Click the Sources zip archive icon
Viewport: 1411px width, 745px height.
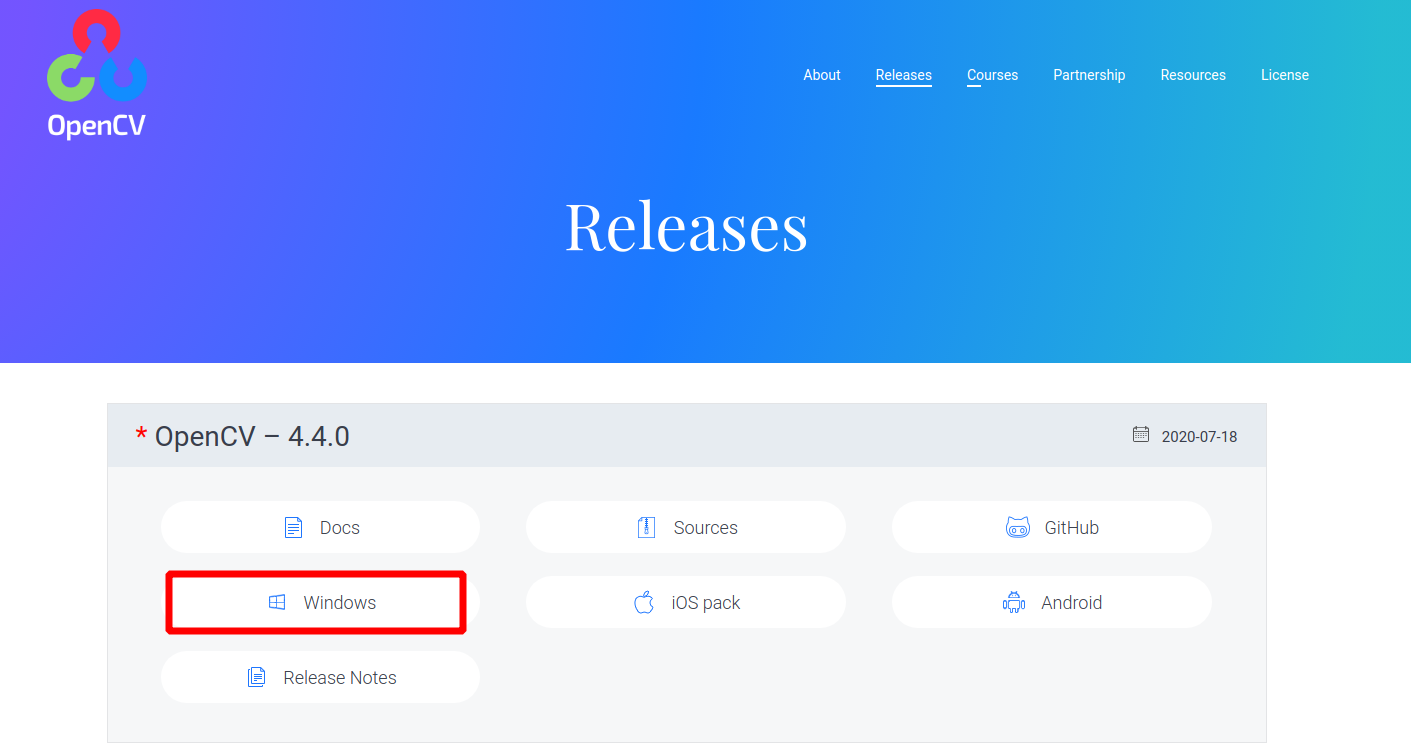click(x=646, y=527)
